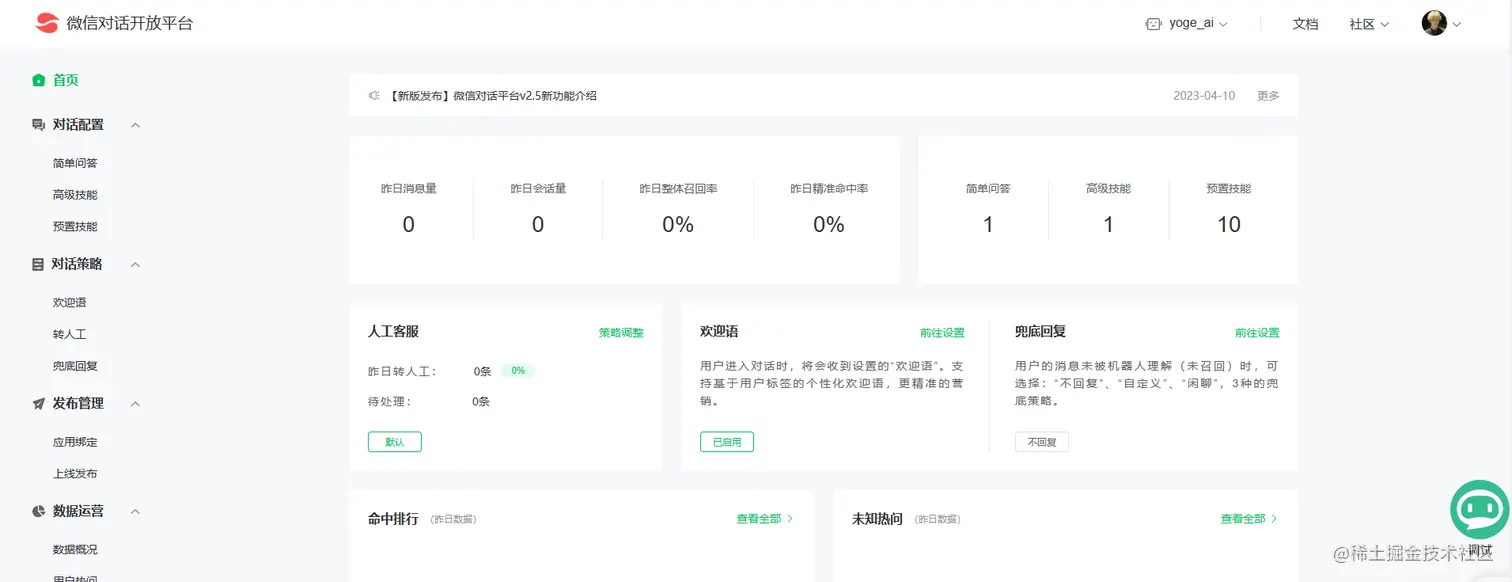Click the 预置技能 count 10

tap(1229, 225)
